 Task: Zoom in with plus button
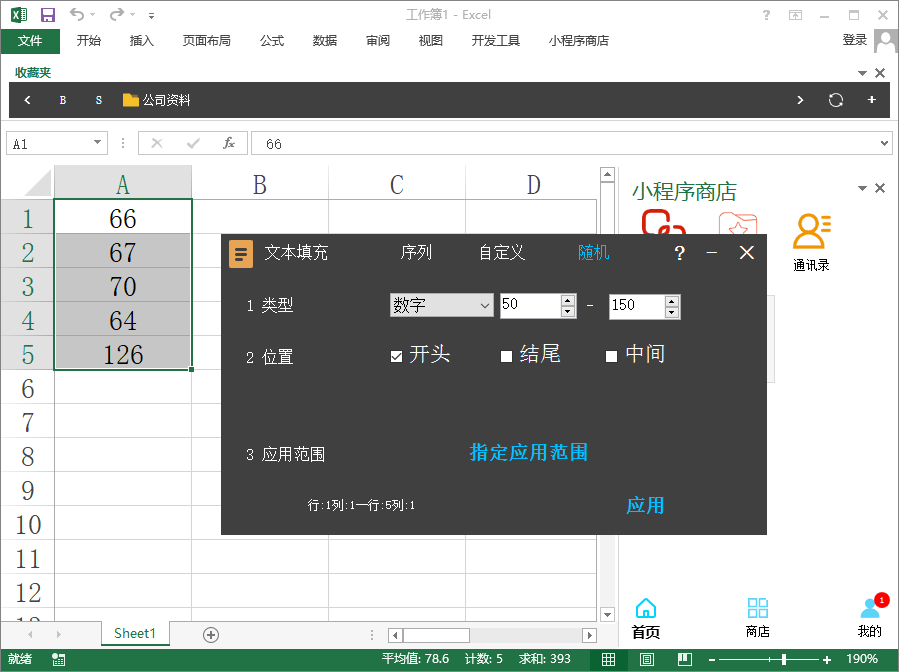click(x=826, y=660)
